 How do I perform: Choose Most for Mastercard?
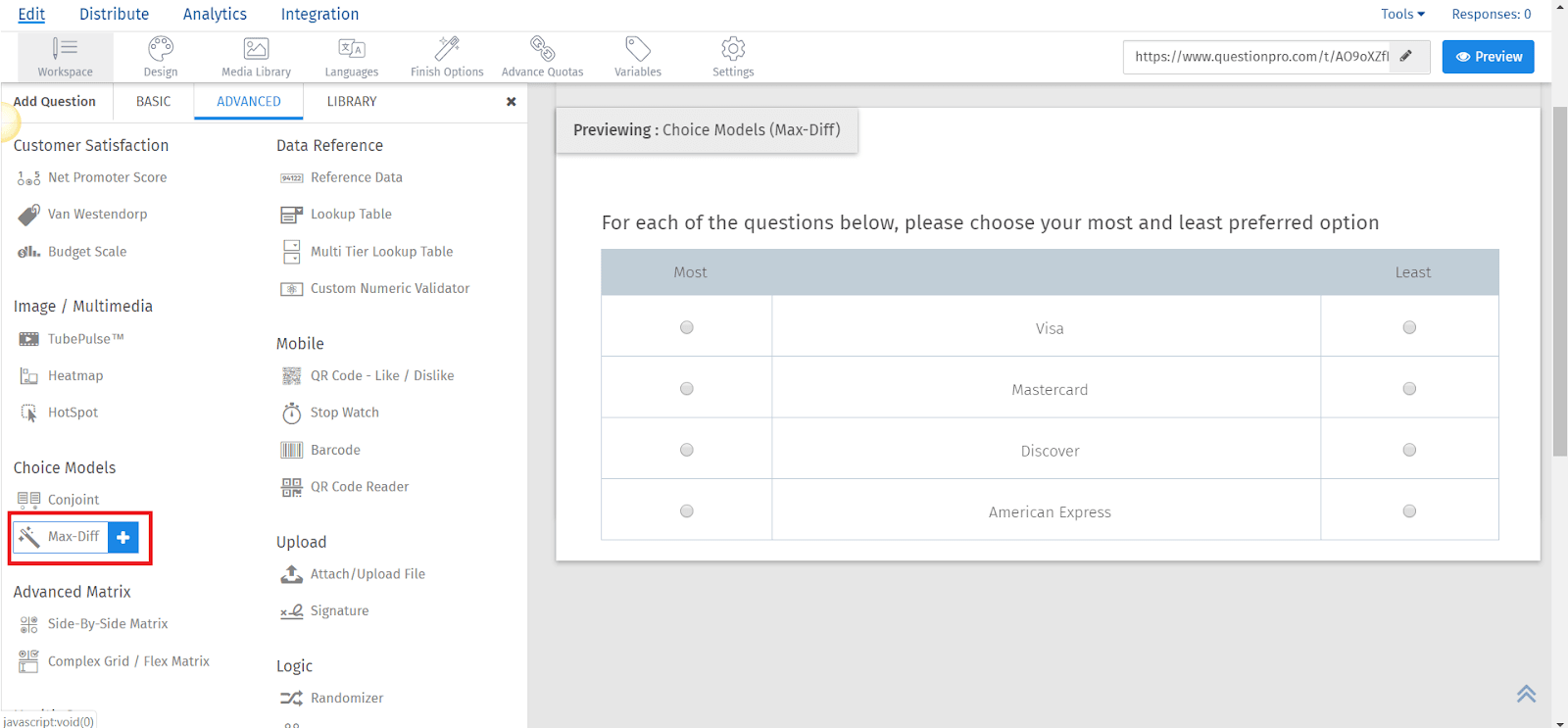687,389
